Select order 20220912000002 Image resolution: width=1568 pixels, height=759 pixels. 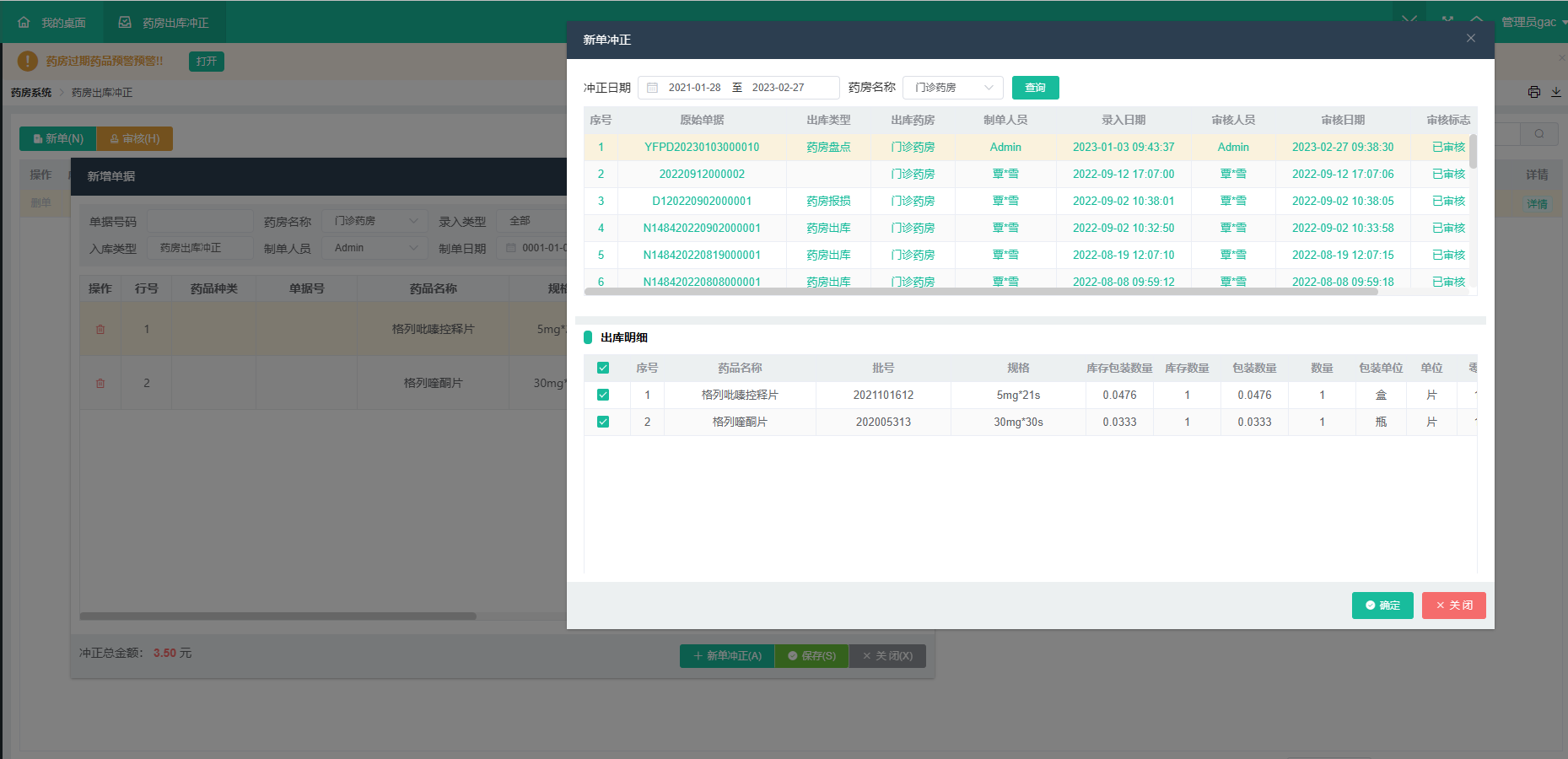point(702,174)
